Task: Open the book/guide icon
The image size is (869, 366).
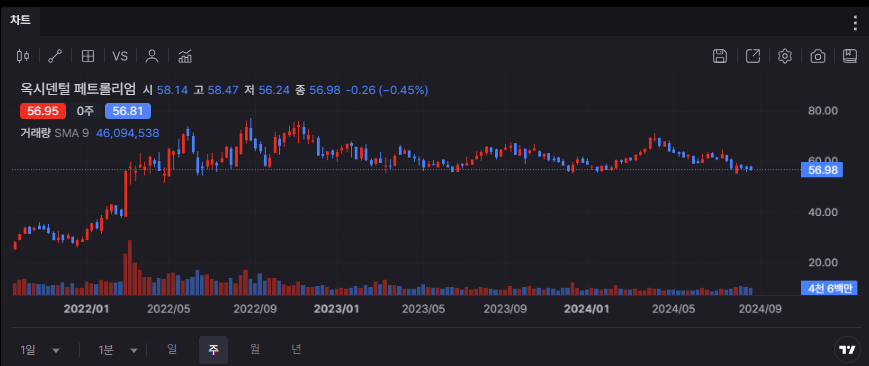Action: tap(850, 56)
